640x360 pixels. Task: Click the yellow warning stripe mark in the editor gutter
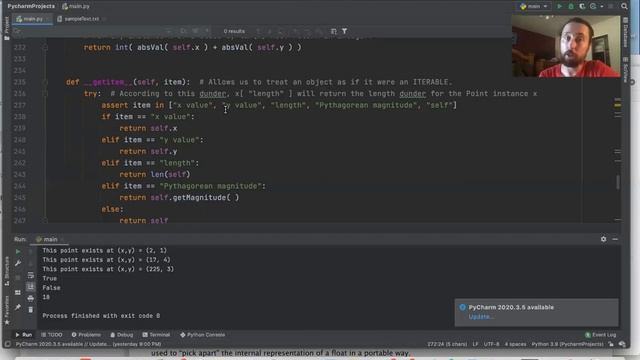tap(618, 105)
